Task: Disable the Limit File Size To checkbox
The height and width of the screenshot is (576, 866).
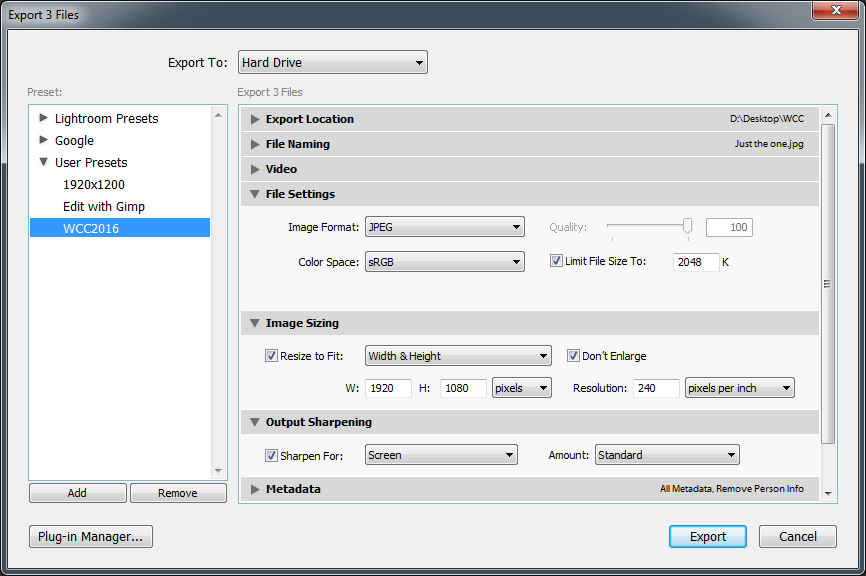Action: (x=556, y=261)
